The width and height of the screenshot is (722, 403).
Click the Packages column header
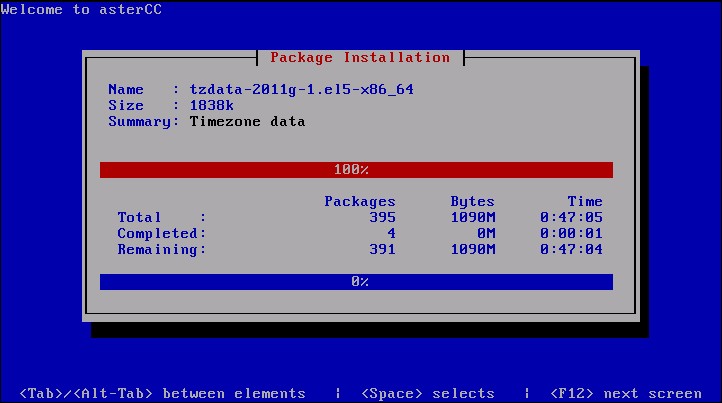pyautogui.click(x=360, y=201)
